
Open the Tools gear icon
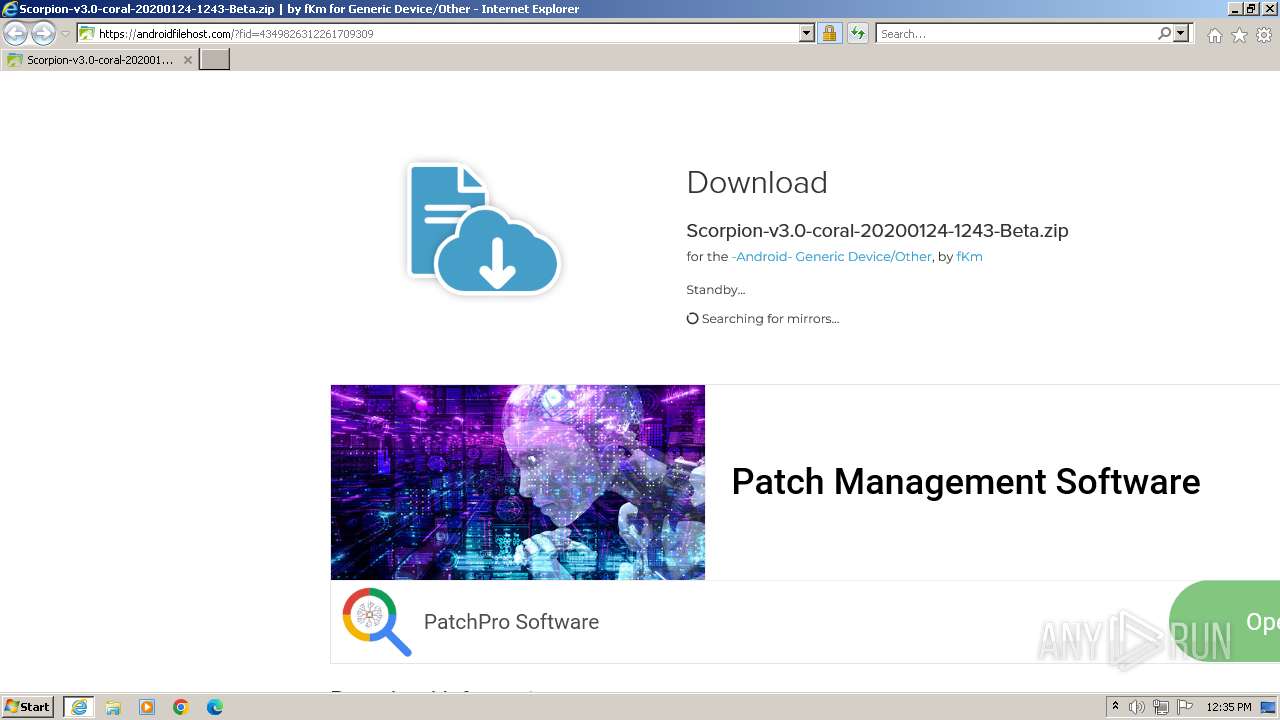click(1264, 35)
